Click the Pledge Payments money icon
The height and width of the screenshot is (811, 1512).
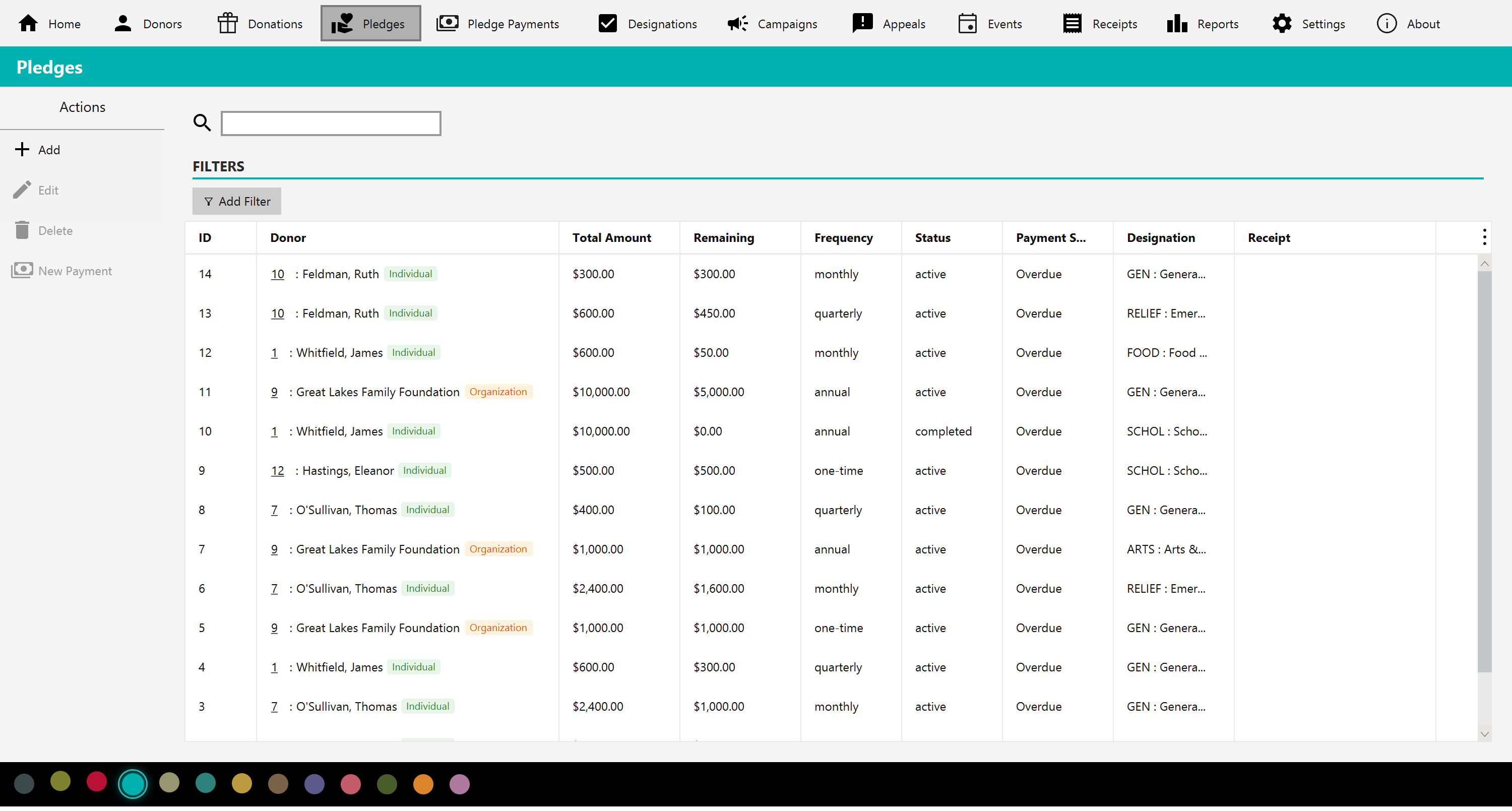click(447, 24)
